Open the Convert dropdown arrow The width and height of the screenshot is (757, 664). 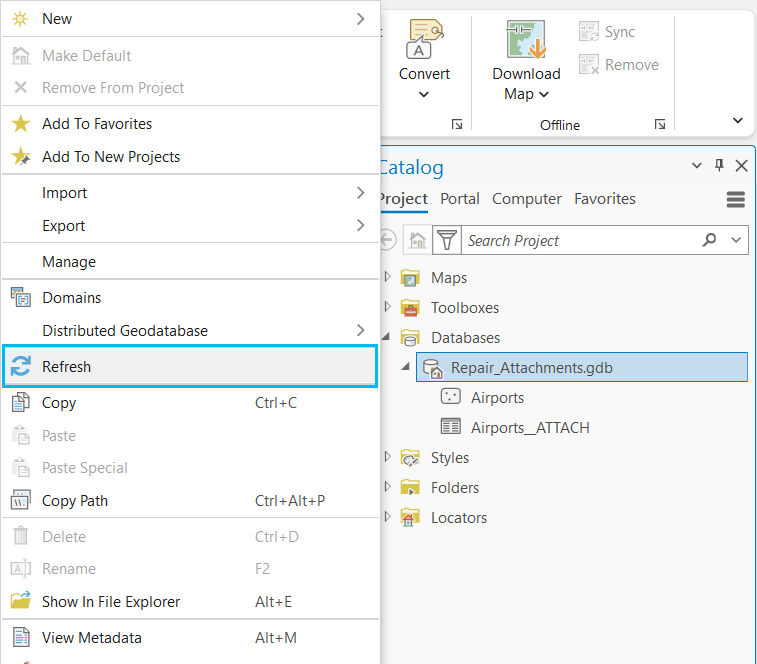423,94
